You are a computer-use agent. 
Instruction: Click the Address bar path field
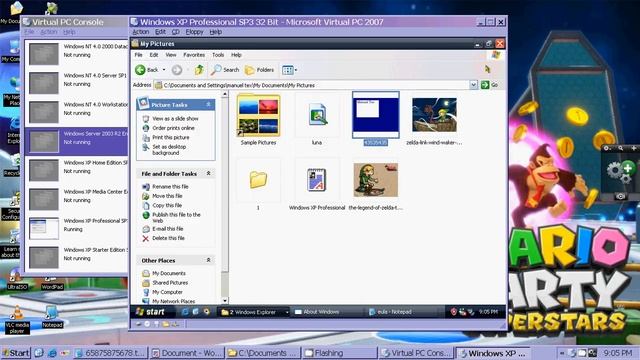pos(312,85)
